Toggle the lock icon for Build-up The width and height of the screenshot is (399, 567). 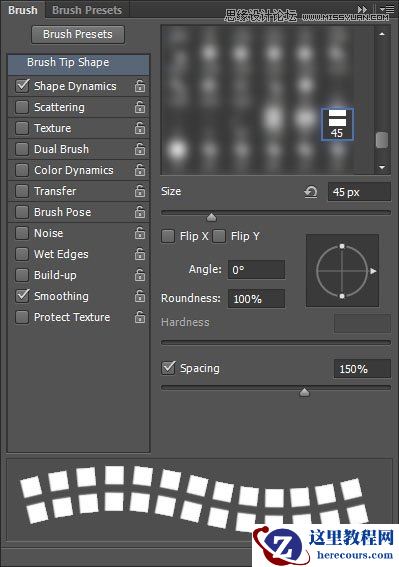[x=140, y=275]
